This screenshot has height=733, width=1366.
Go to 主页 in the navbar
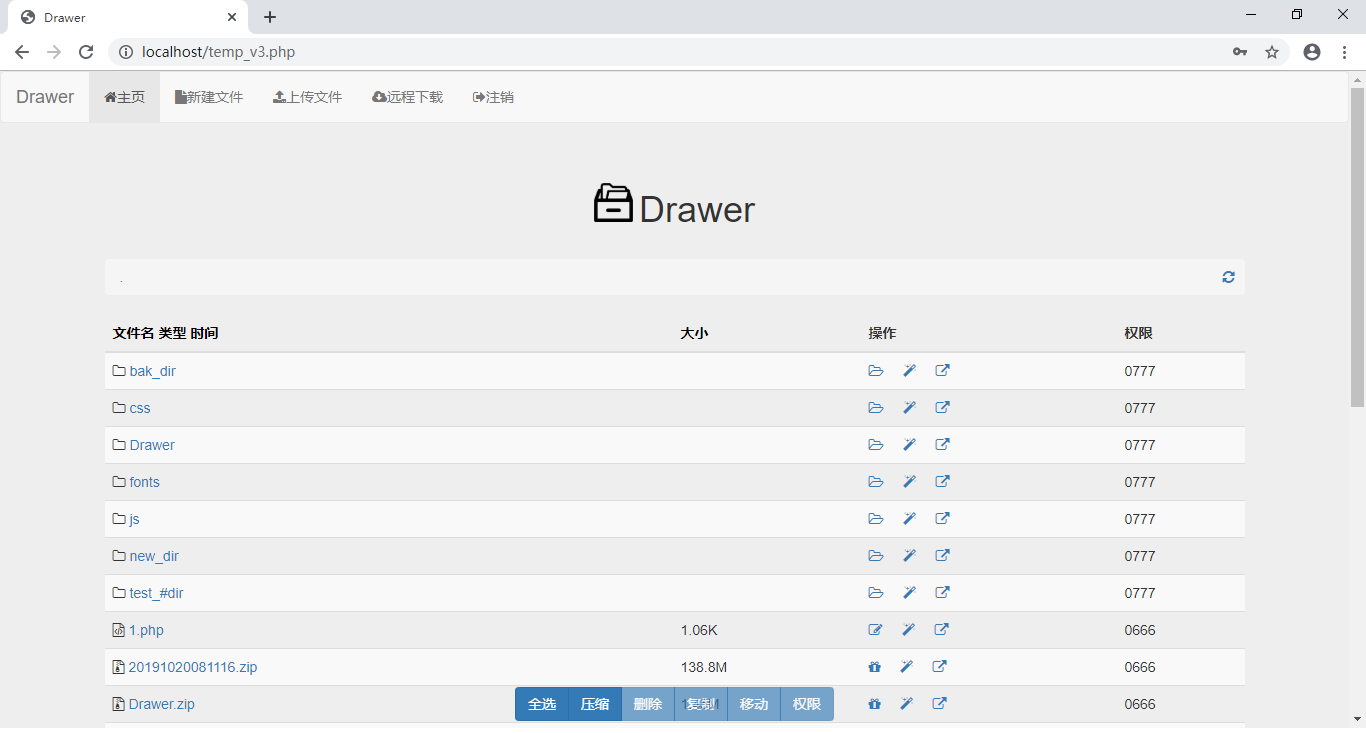(x=125, y=97)
